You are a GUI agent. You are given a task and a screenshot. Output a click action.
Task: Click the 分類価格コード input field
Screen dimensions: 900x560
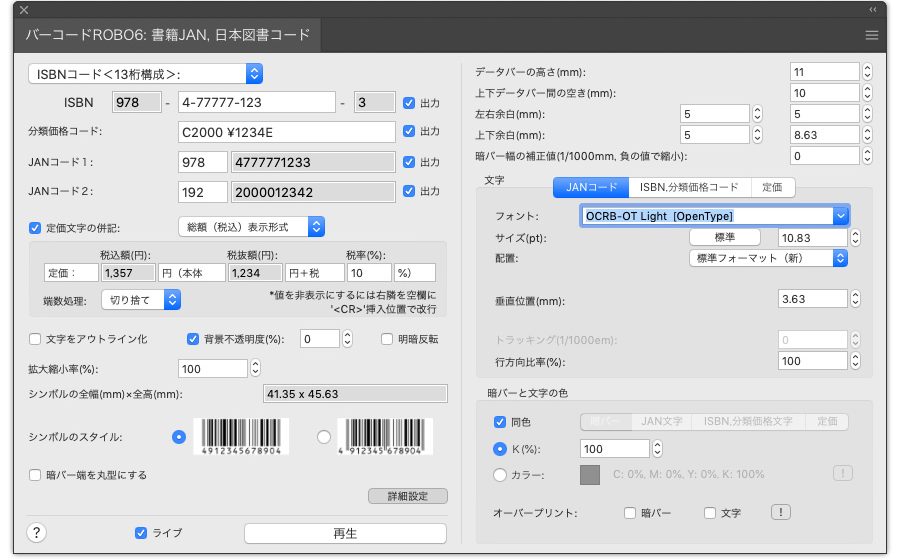286,132
